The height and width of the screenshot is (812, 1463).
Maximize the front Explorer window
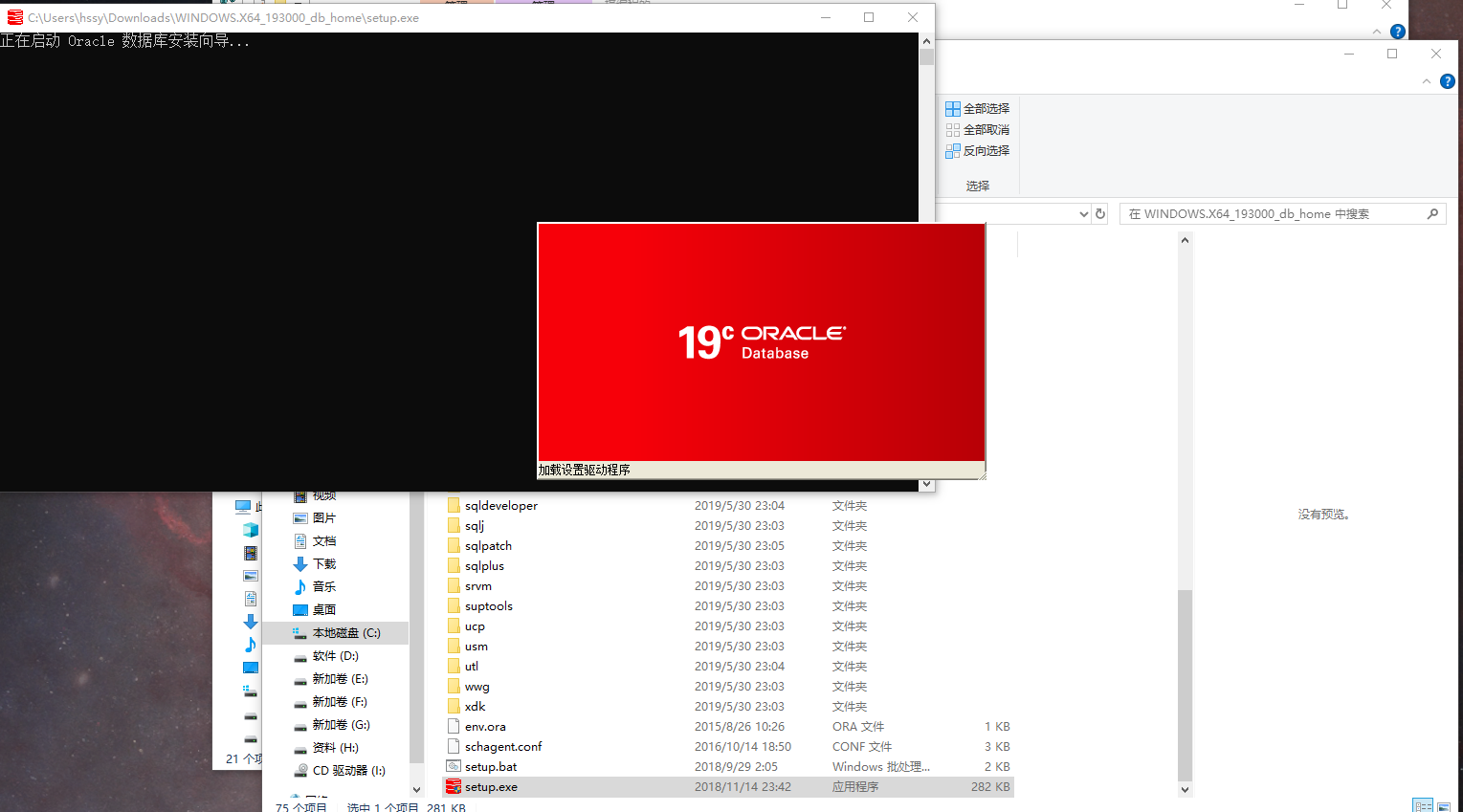tap(1392, 54)
